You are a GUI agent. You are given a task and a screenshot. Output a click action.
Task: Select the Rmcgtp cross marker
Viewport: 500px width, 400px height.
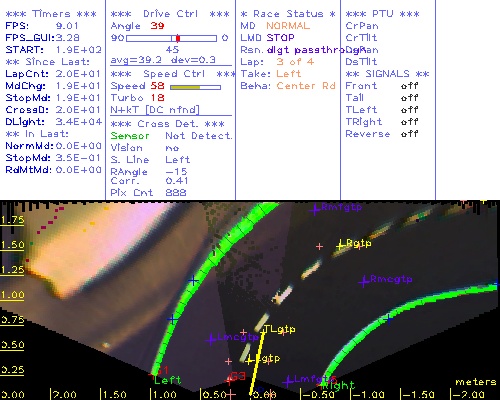[x=364, y=282]
